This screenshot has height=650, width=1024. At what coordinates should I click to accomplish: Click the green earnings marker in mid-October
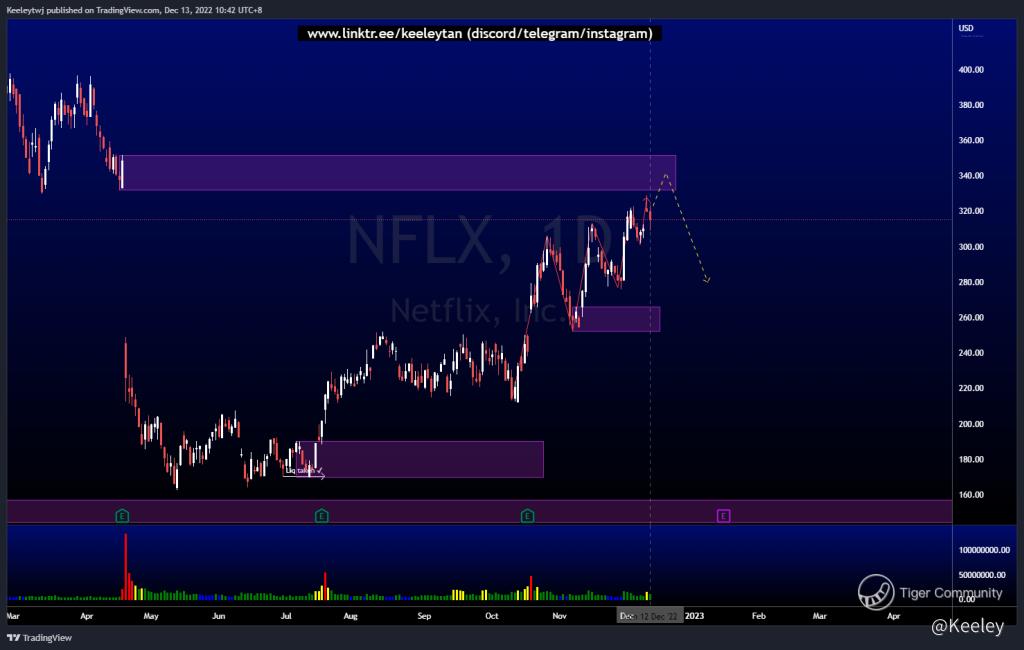(x=528, y=516)
